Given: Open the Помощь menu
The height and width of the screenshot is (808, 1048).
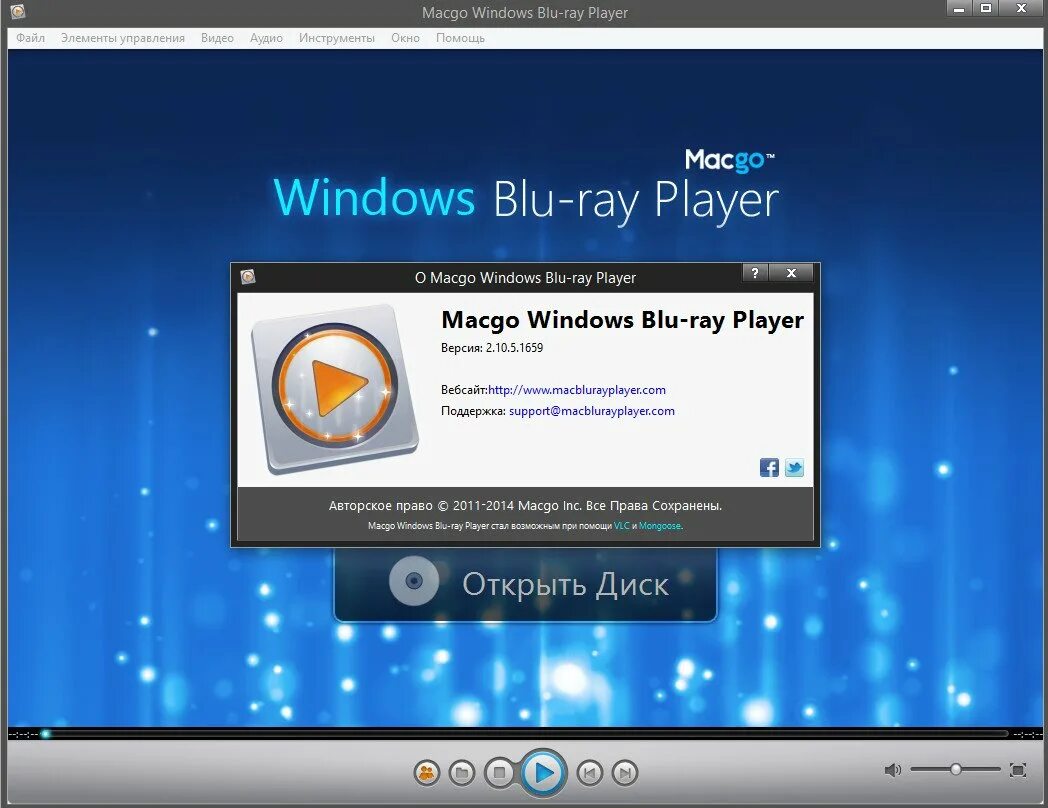Looking at the screenshot, I should pyautogui.click(x=460, y=38).
